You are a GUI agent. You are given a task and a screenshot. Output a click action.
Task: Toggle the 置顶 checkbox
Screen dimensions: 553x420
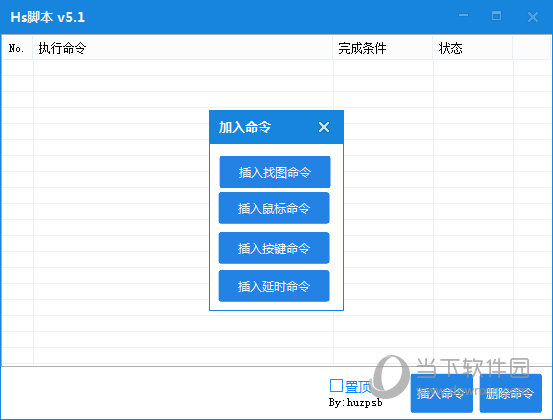pos(336,386)
